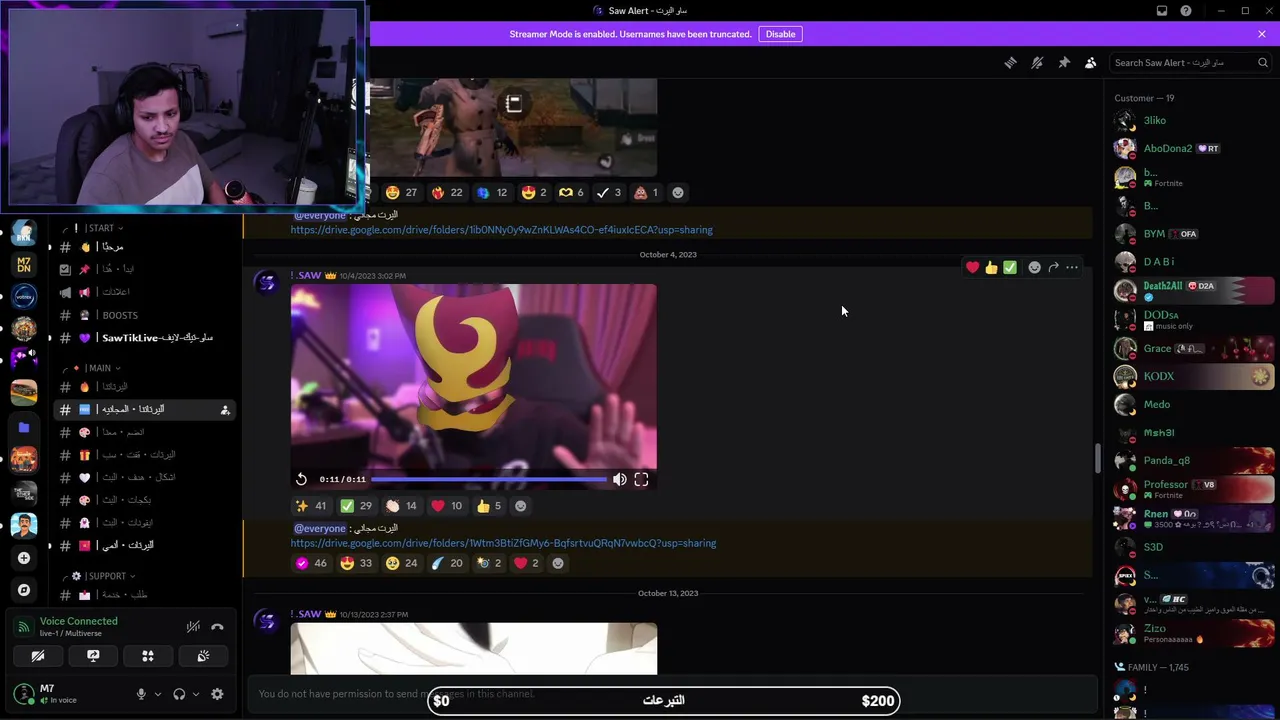This screenshot has width=1280, height=720.
Task: Mute the video using the speaker icon
Action: (620, 479)
